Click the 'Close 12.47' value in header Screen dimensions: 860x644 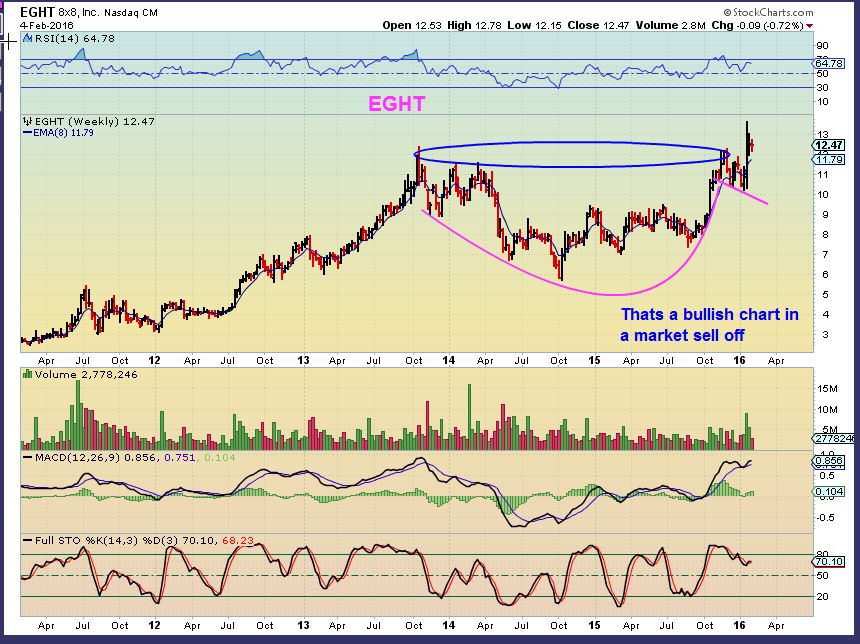(x=598, y=25)
